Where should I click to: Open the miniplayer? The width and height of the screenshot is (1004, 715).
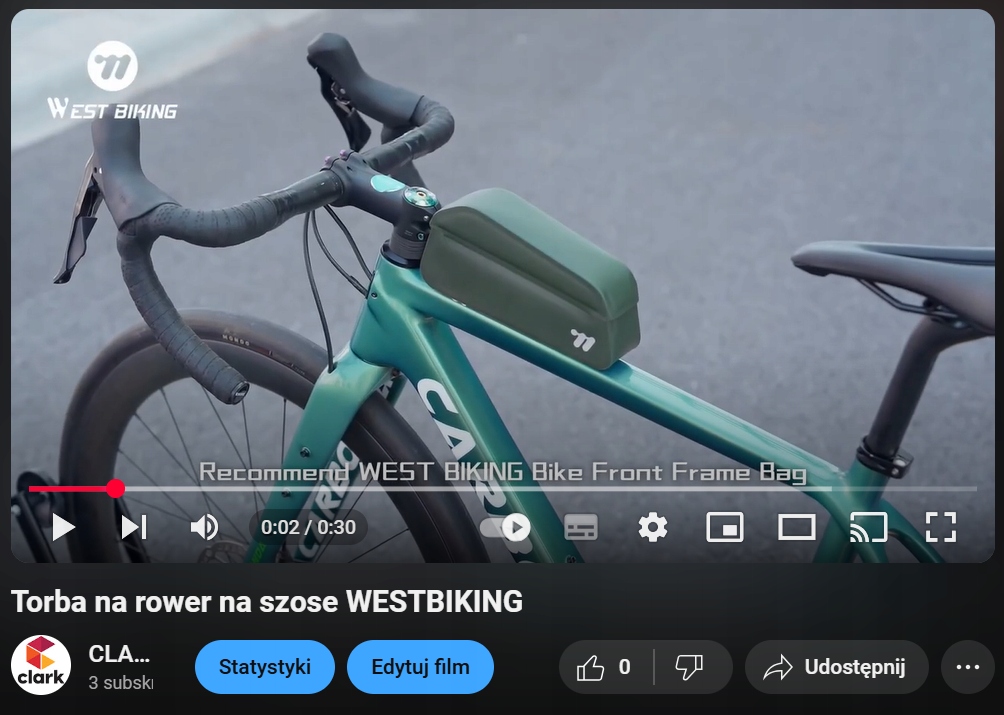pyautogui.click(x=724, y=527)
